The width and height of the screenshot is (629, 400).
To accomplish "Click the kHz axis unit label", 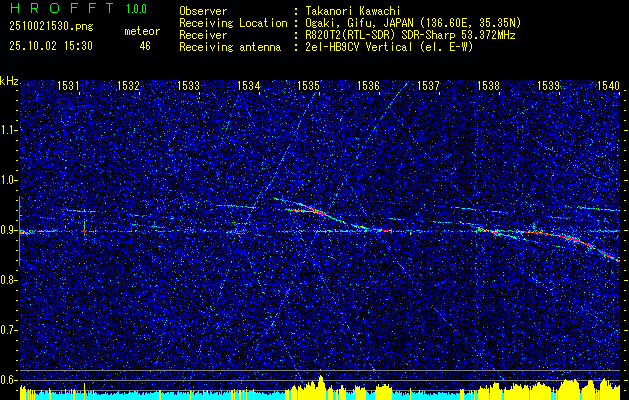I will [x=9, y=81].
